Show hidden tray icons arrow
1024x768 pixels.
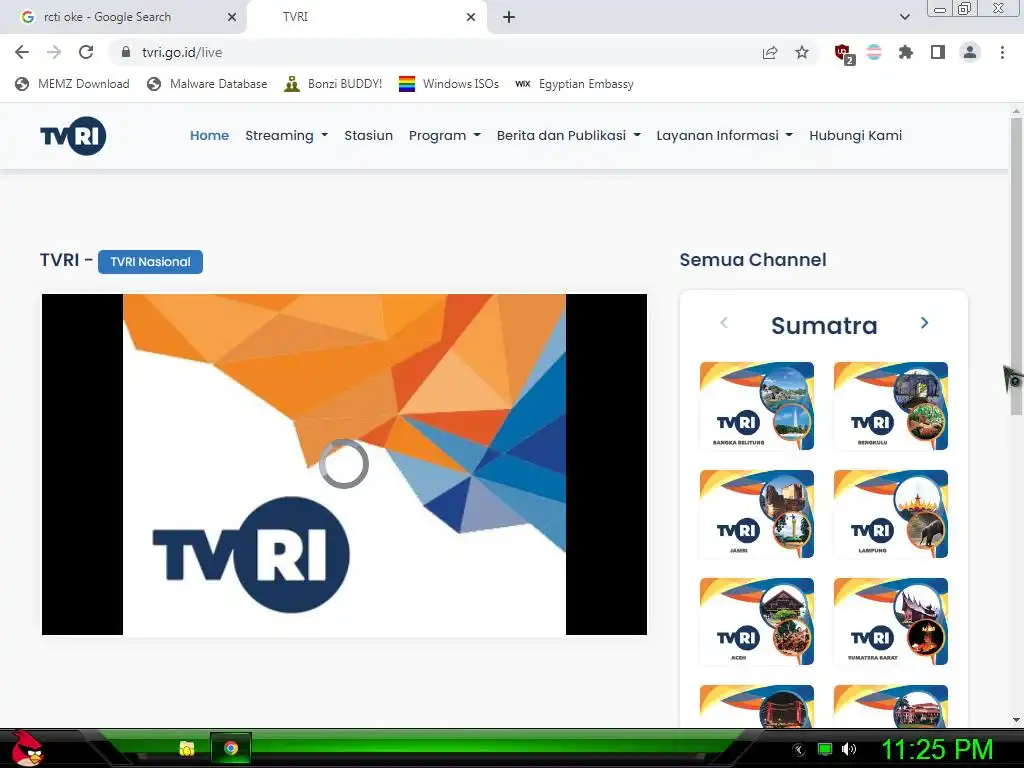point(799,750)
